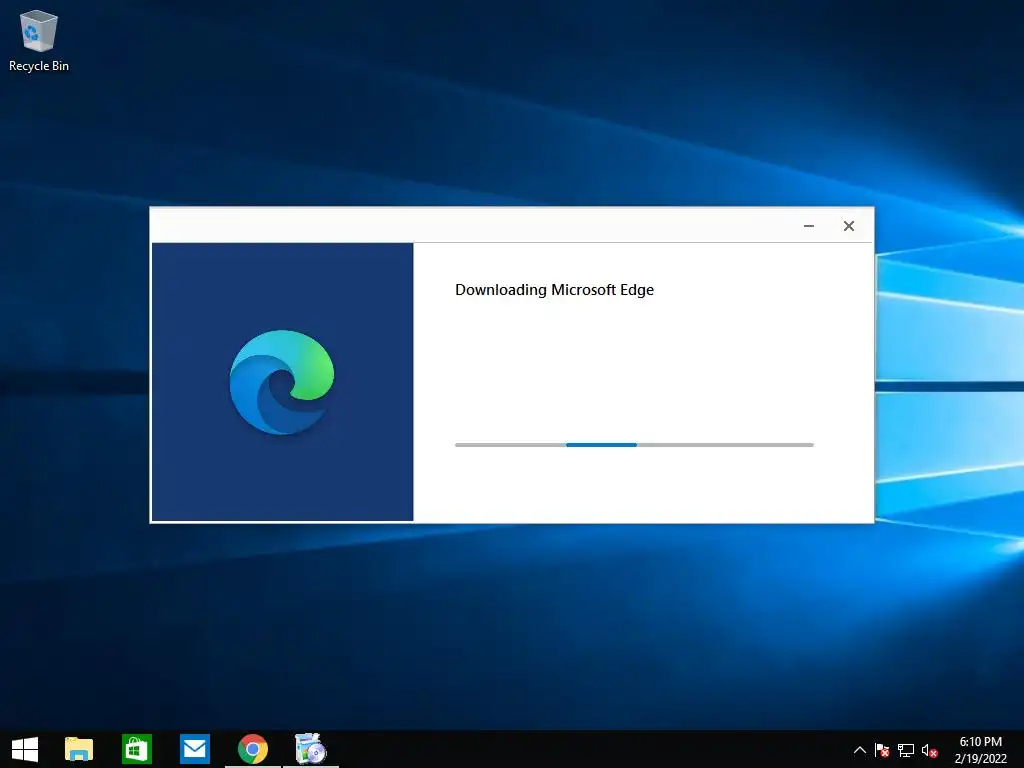Launch File Explorer from taskbar
This screenshot has height=768, width=1024.
pyautogui.click(x=79, y=749)
